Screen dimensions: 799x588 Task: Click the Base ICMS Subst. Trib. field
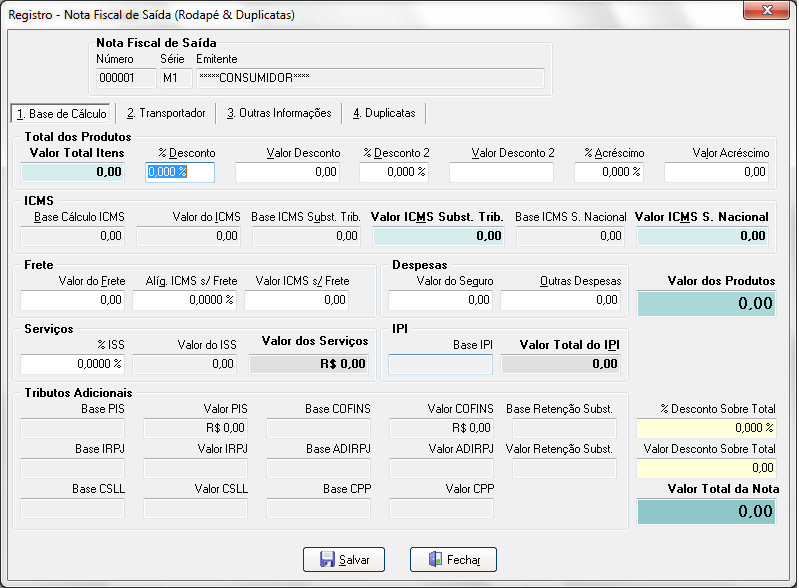tap(307, 236)
